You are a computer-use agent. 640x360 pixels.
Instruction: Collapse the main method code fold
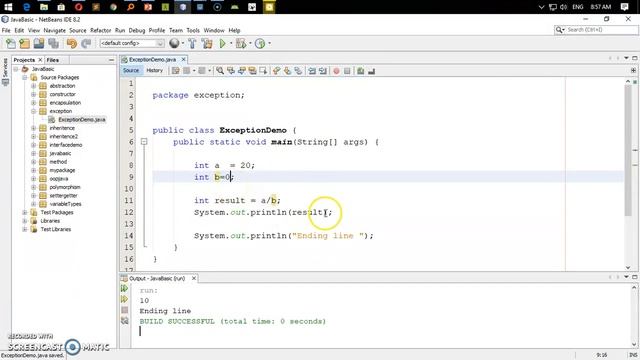click(x=144, y=142)
